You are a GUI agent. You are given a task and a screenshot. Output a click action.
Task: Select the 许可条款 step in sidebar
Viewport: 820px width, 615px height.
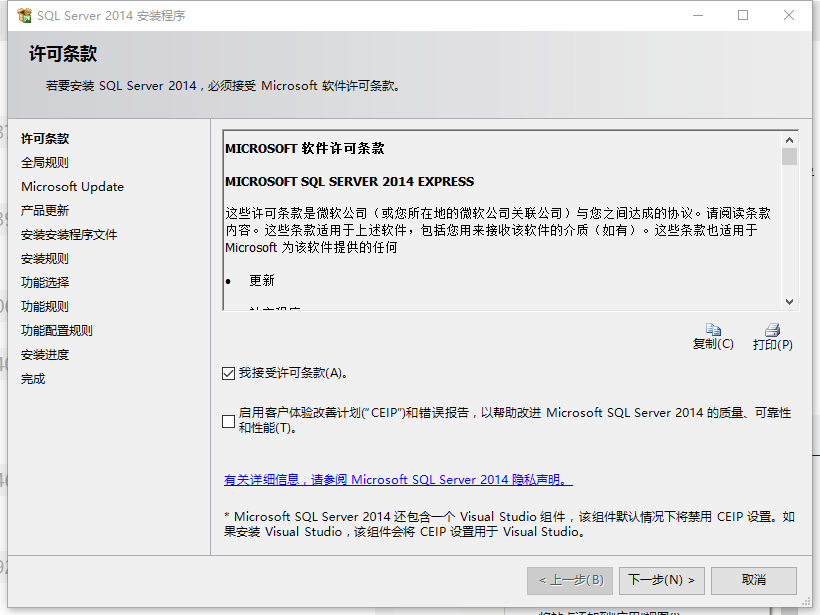pos(45,139)
